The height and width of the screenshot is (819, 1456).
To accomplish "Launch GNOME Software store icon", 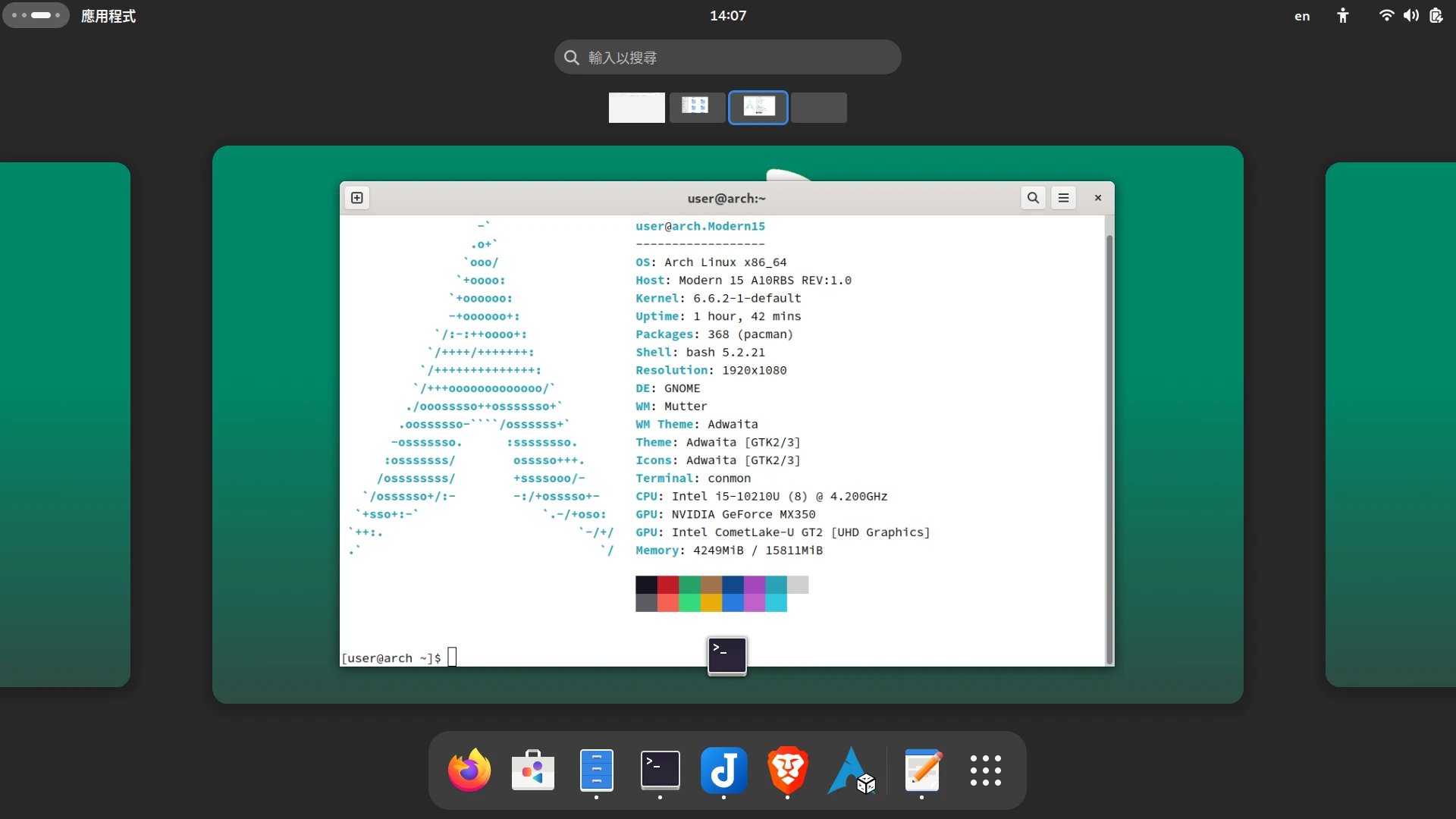I will click(532, 770).
